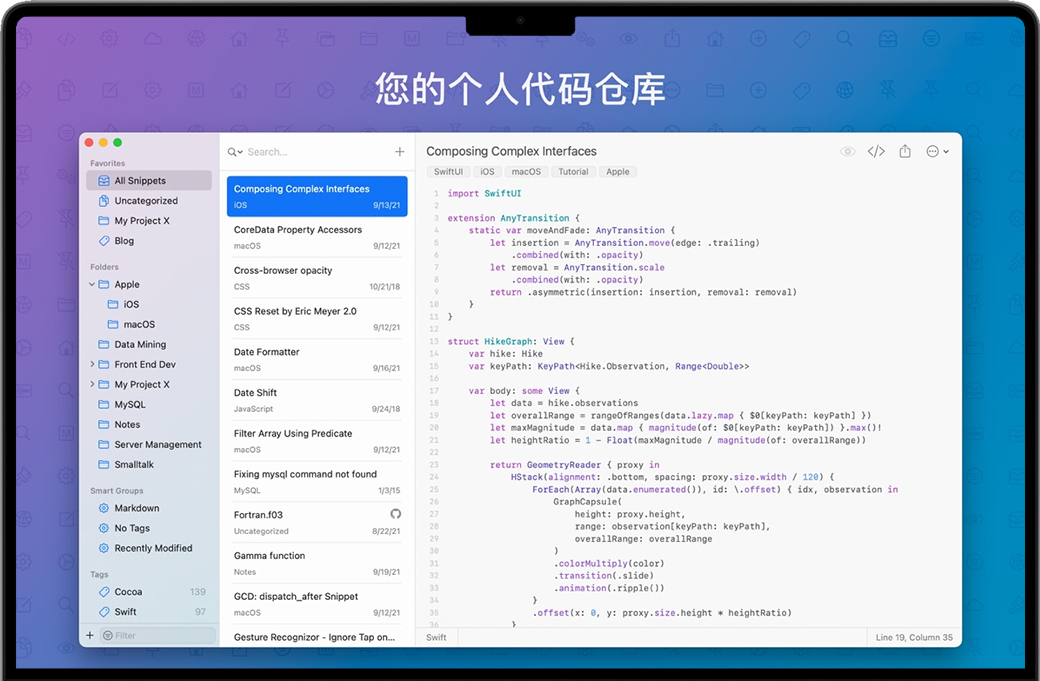The height and width of the screenshot is (681, 1040).
Task: Click Line 19, Column 35 status
Action: pyautogui.click(x=914, y=637)
